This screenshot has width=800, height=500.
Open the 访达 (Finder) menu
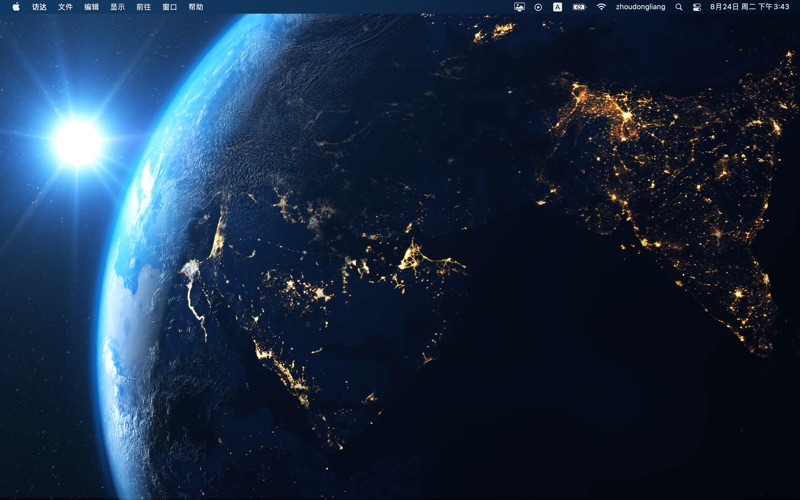39,7
